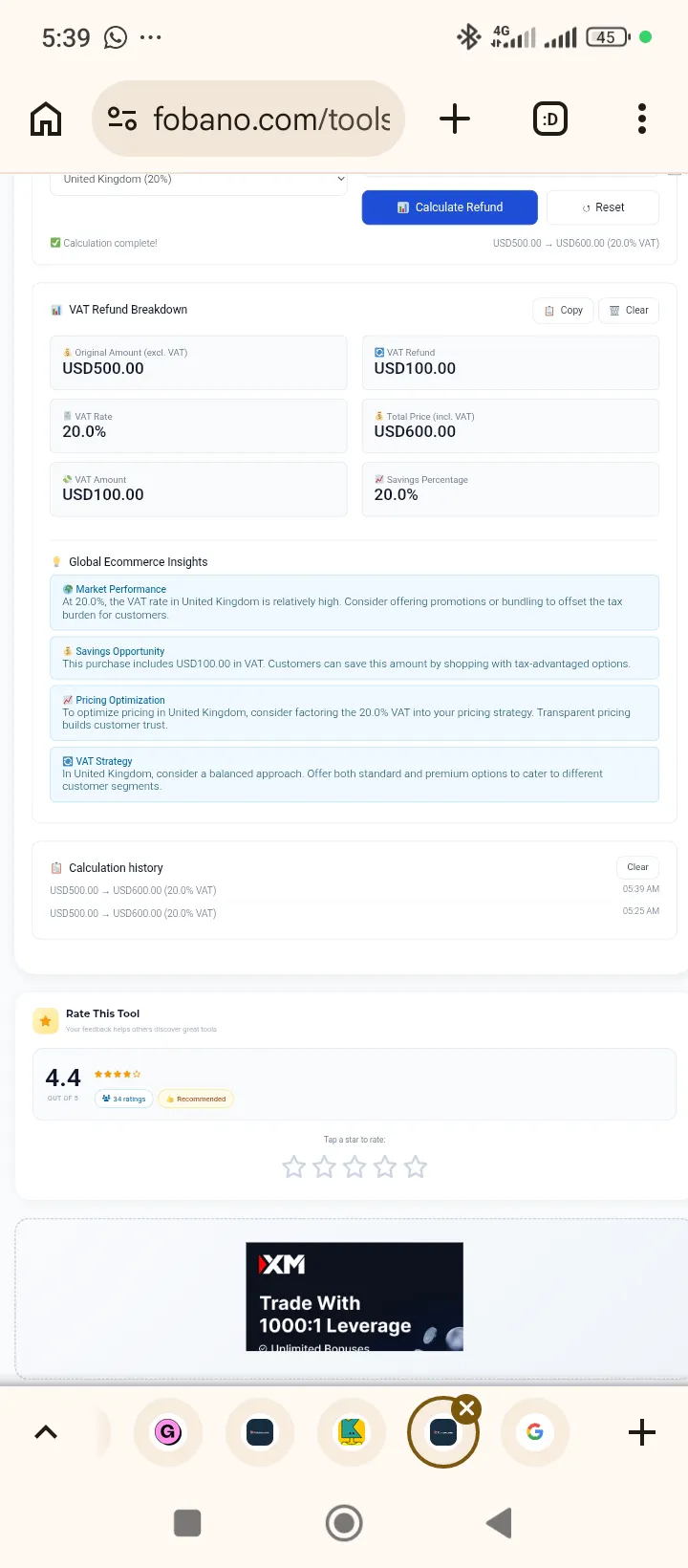This screenshot has height=1568, width=688.
Task: Rate the tool one star
Action: coord(294,1166)
